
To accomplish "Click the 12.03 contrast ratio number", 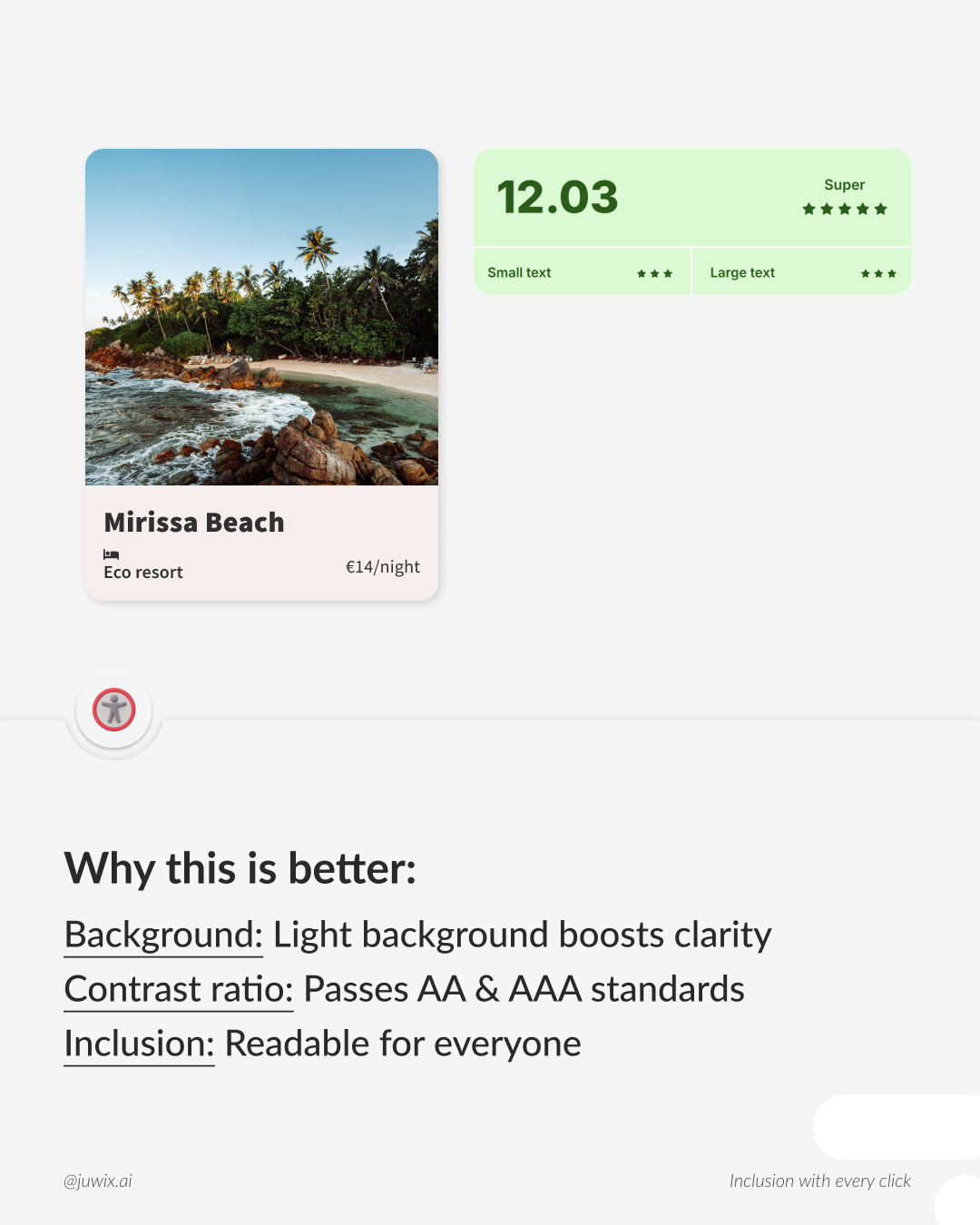I will (557, 198).
